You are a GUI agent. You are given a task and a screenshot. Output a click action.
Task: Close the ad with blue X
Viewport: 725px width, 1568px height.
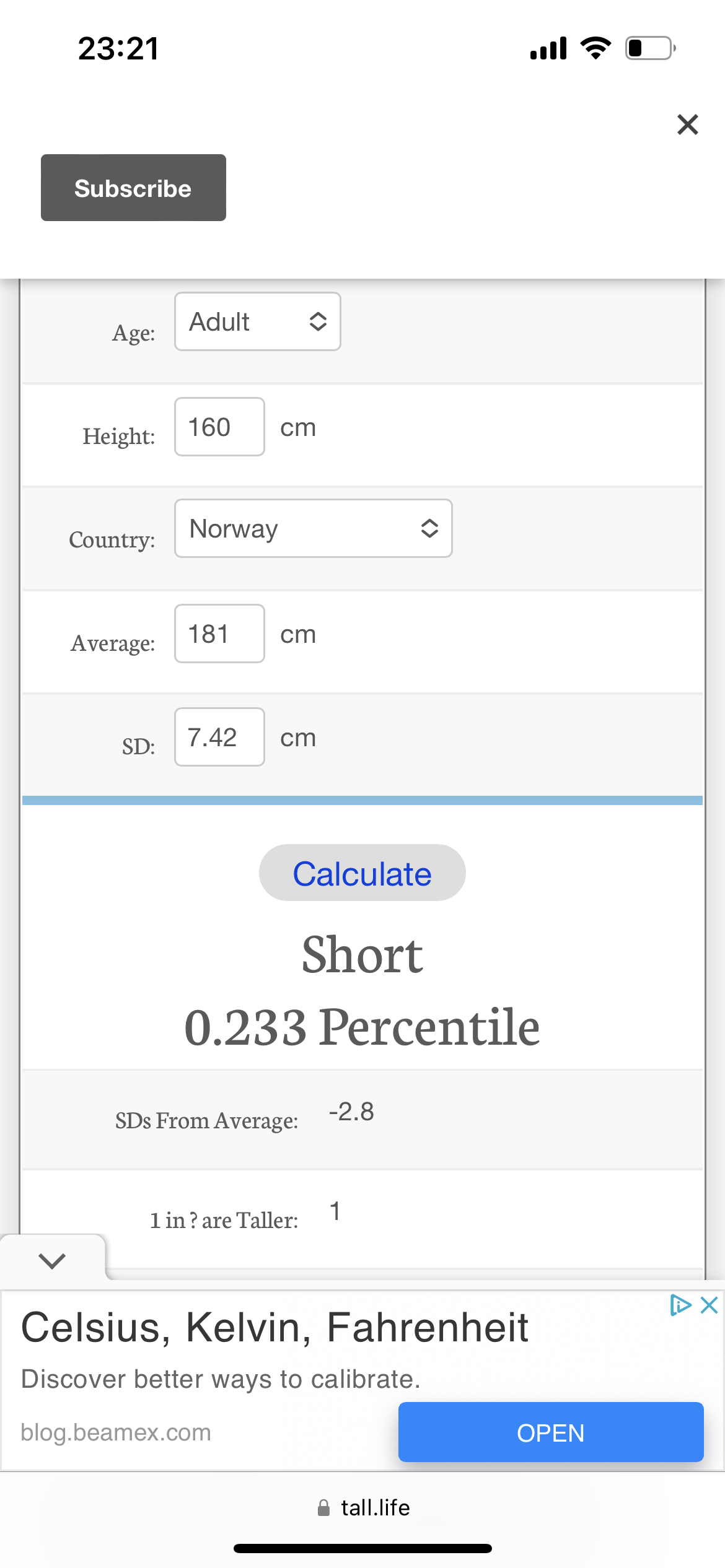click(x=709, y=1305)
